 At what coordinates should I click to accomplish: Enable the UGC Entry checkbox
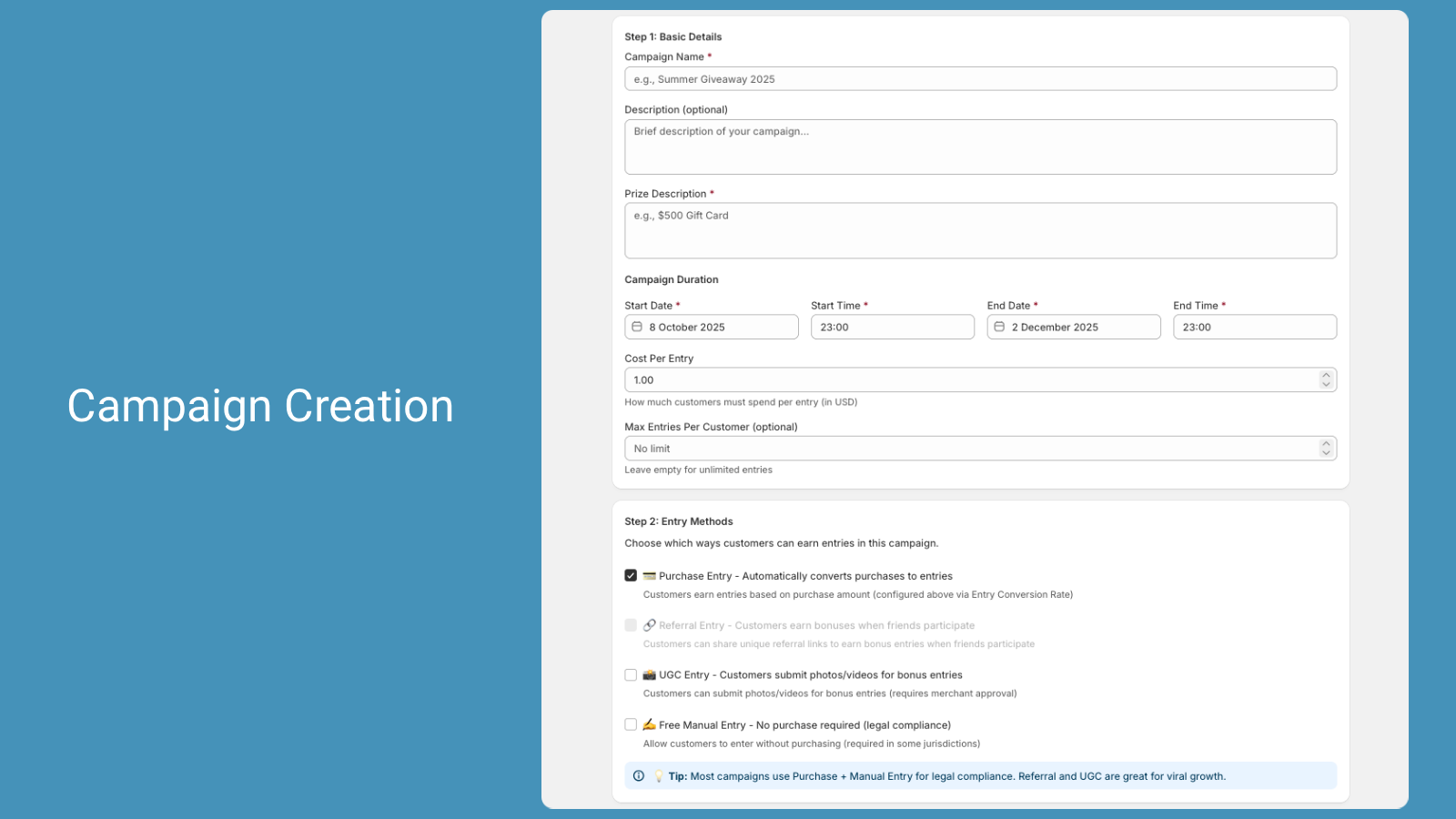(x=631, y=675)
